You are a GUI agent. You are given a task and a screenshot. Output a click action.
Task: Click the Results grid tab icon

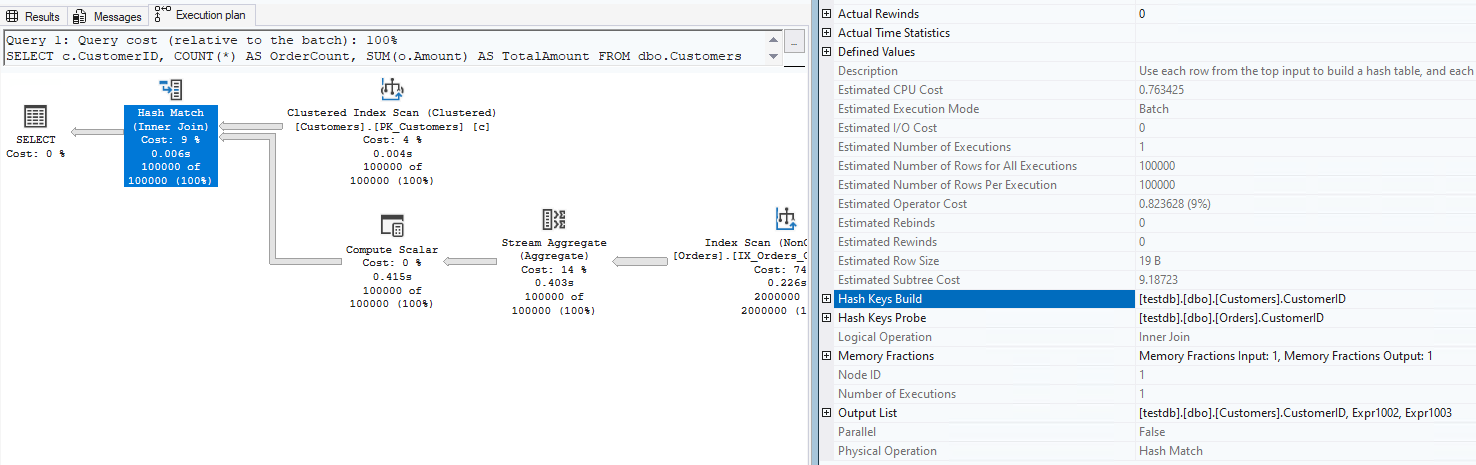[x=13, y=17]
